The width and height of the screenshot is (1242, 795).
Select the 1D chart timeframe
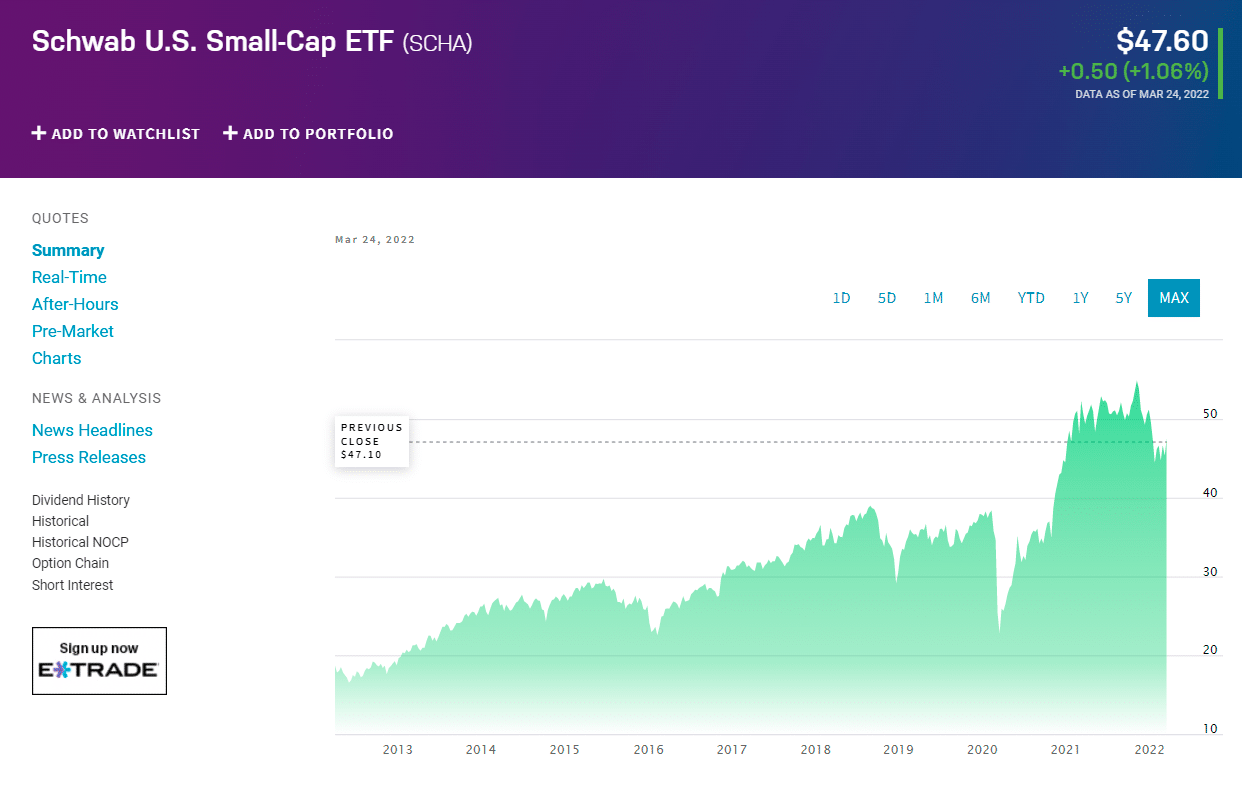pyautogui.click(x=841, y=297)
